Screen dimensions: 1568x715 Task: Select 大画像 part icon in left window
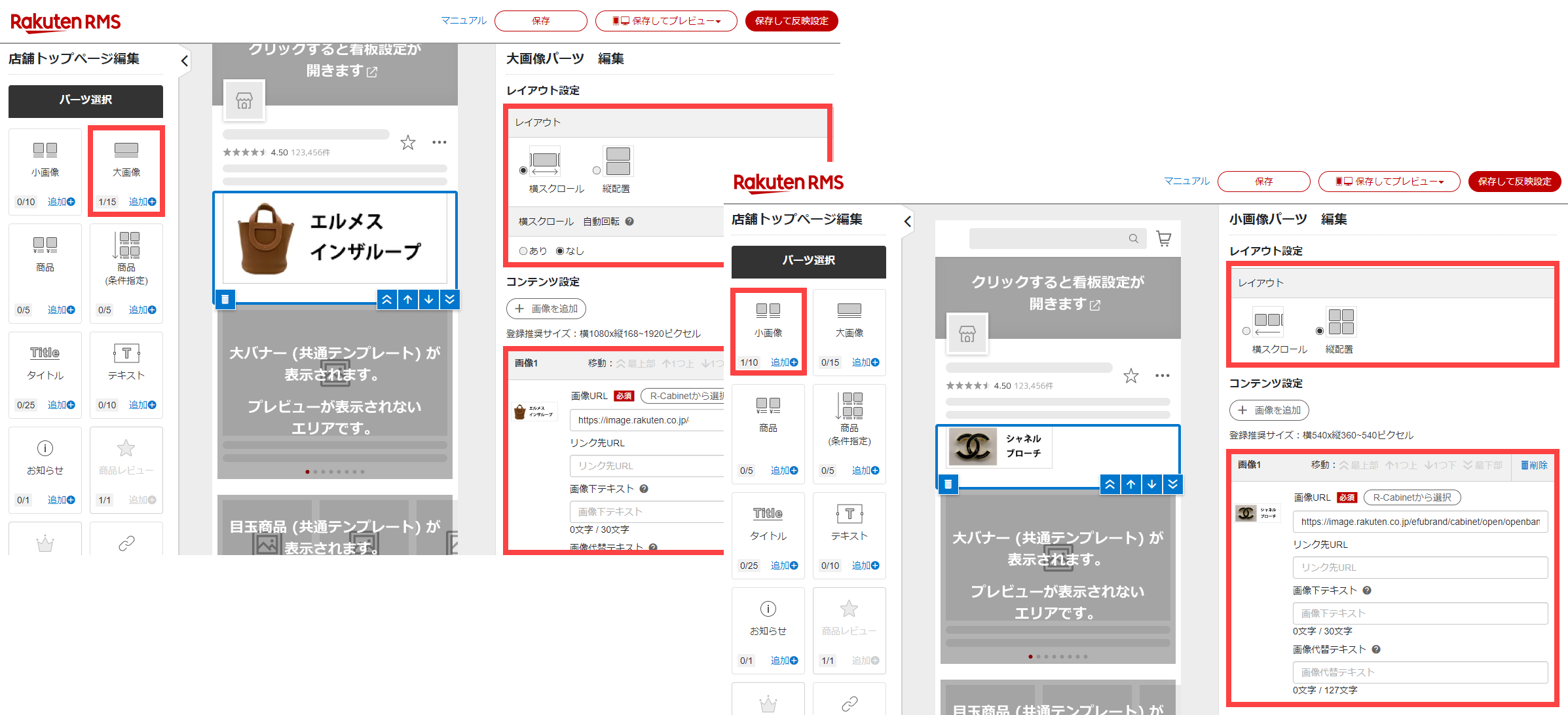pos(126,150)
